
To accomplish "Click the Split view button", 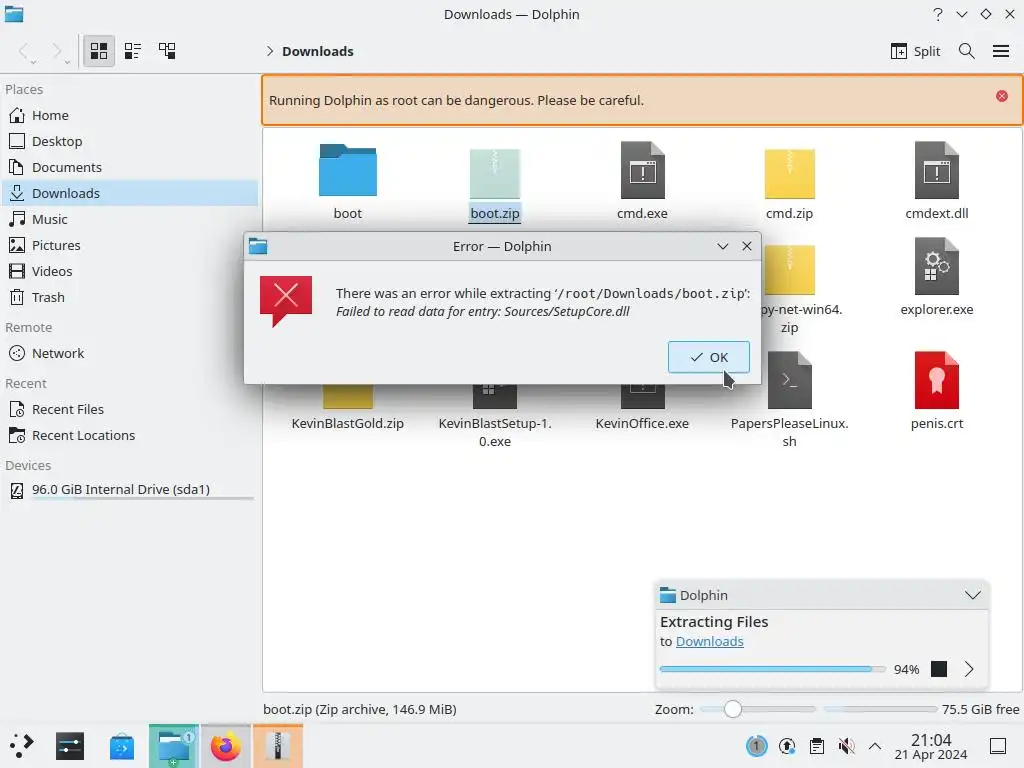I will (915, 51).
